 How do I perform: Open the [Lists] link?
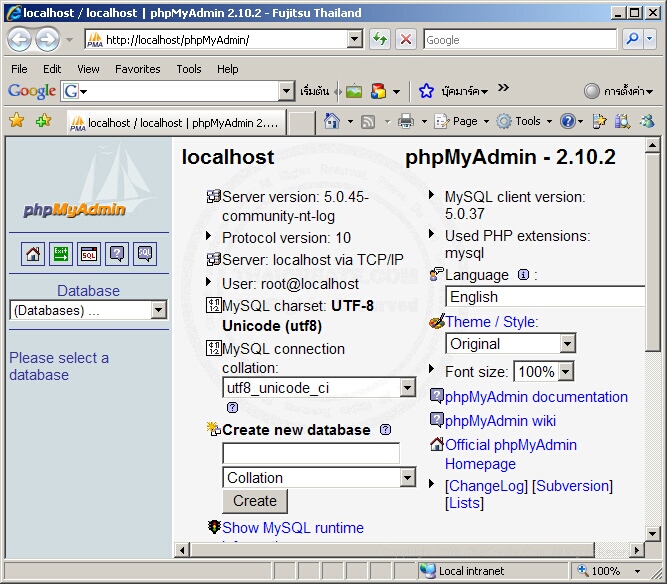click(464, 503)
